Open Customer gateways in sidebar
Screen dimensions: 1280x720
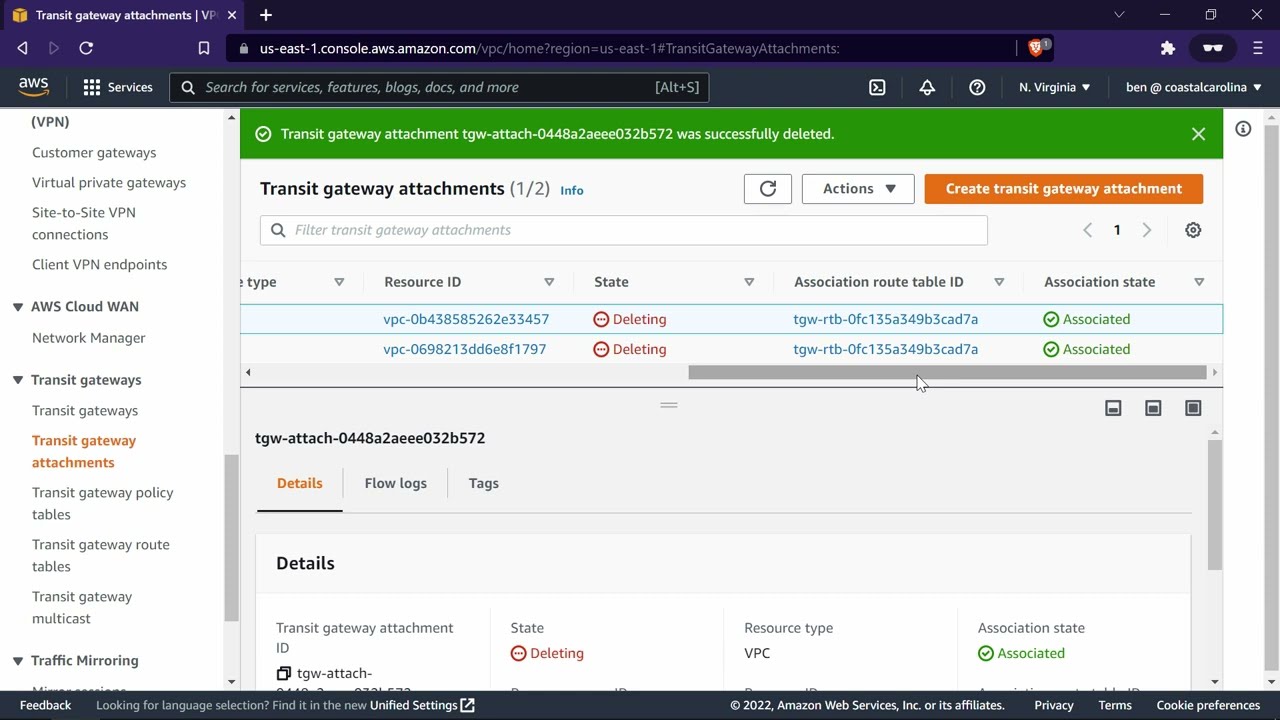point(94,153)
